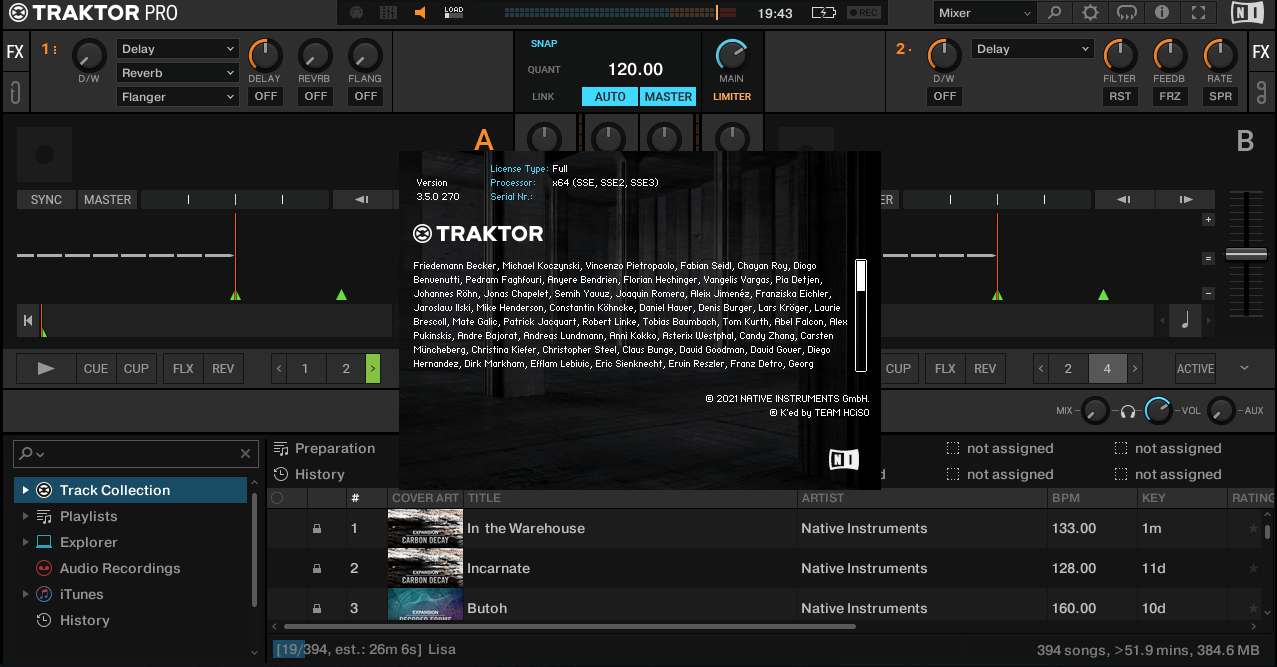This screenshot has height=667, width=1277.
Task: Click the orange speaker icon in header
Action: pos(420,13)
